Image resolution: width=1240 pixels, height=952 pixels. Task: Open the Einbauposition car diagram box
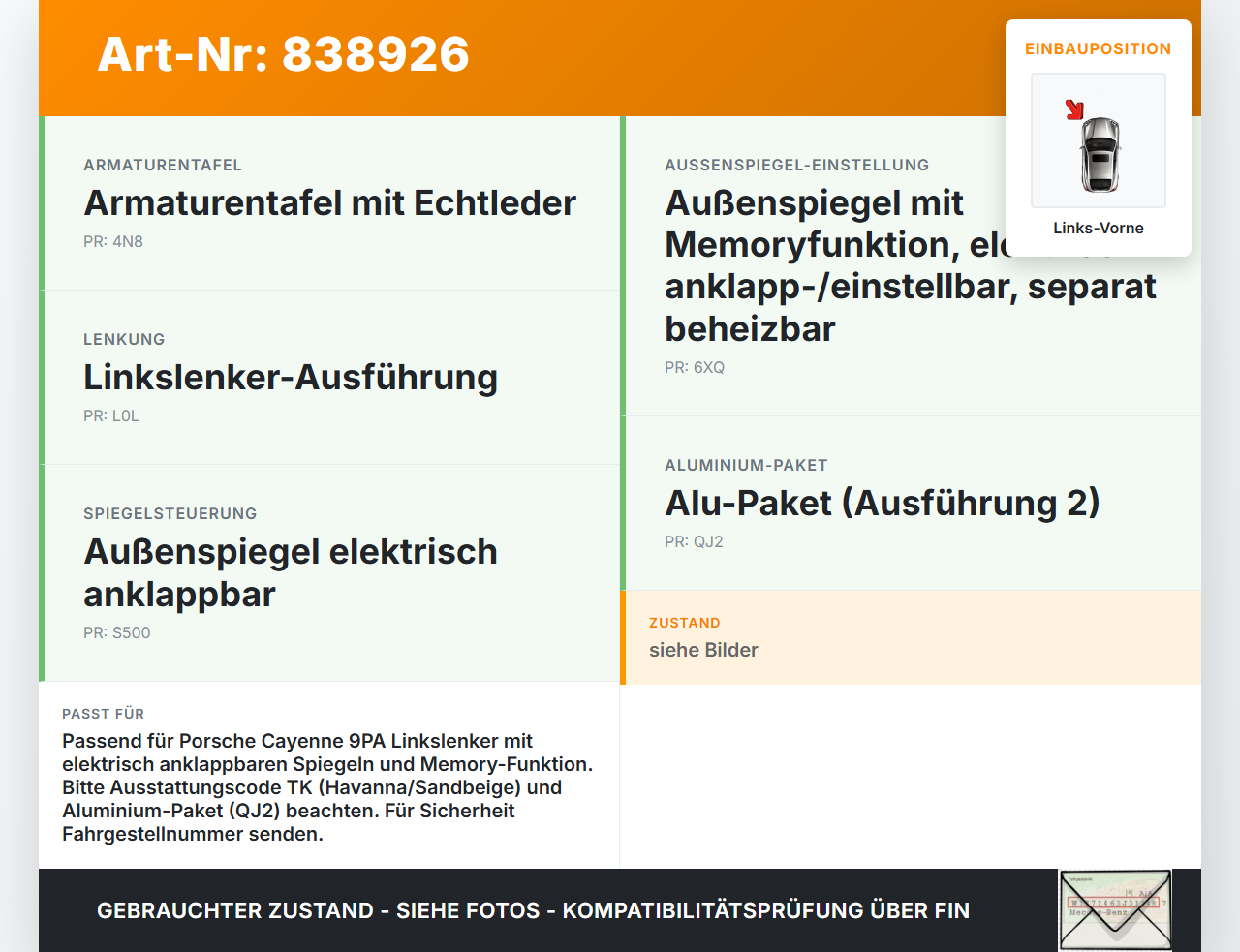1099,140
